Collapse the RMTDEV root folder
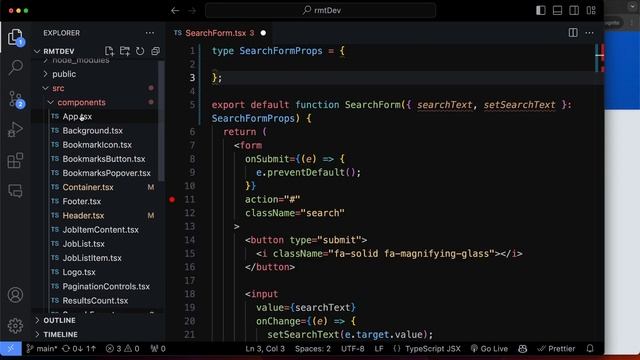The width and height of the screenshot is (640, 360). click(x=37, y=51)
